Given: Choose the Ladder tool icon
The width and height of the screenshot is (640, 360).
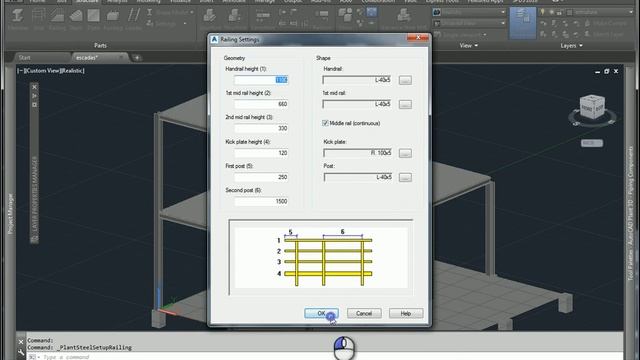Looking at the screenshot, I should (x=133, y=19).
